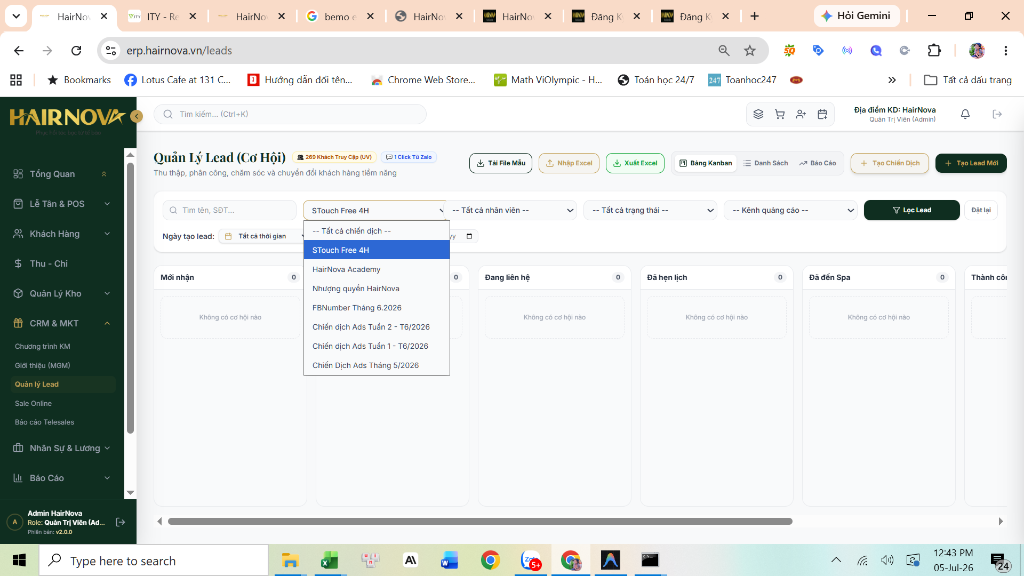Viewport: 1024px width, 576px height.
Task: Bookmark this page with the star icon
Action: [750, 50]
